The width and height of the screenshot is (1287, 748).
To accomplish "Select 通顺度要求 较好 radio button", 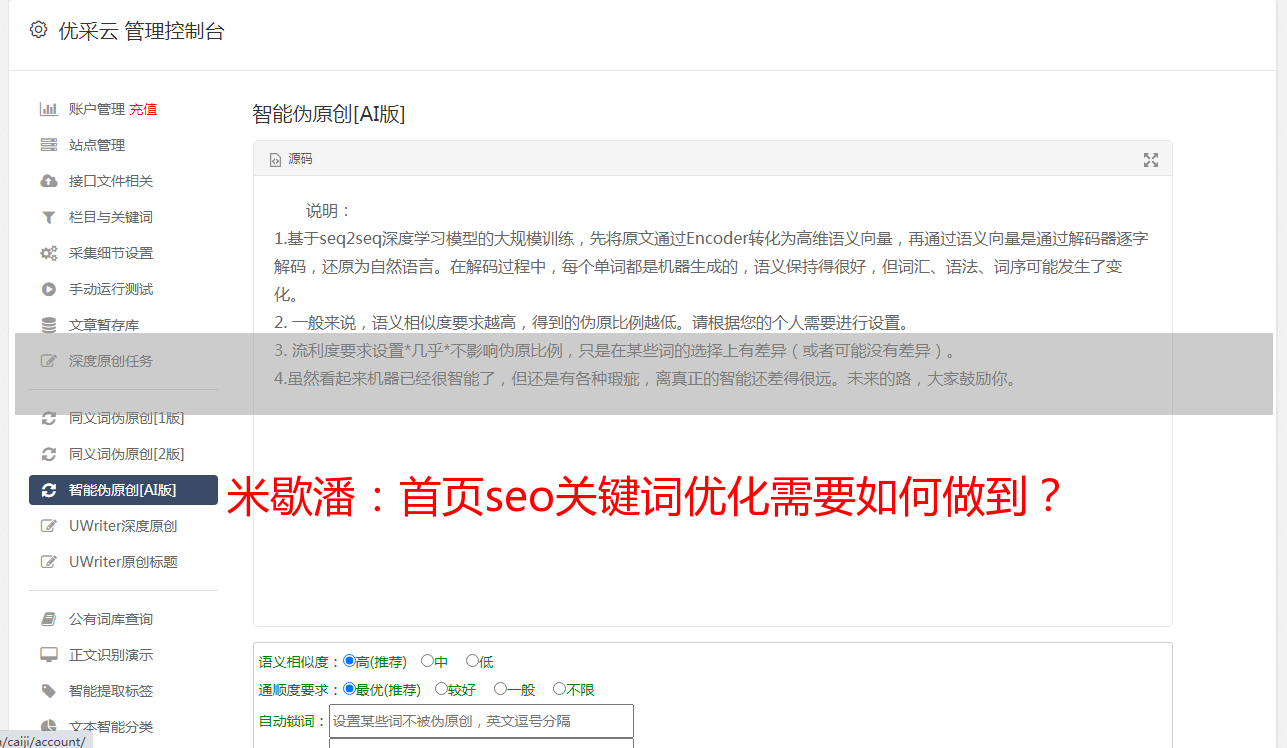I will (x=441, y=688).
